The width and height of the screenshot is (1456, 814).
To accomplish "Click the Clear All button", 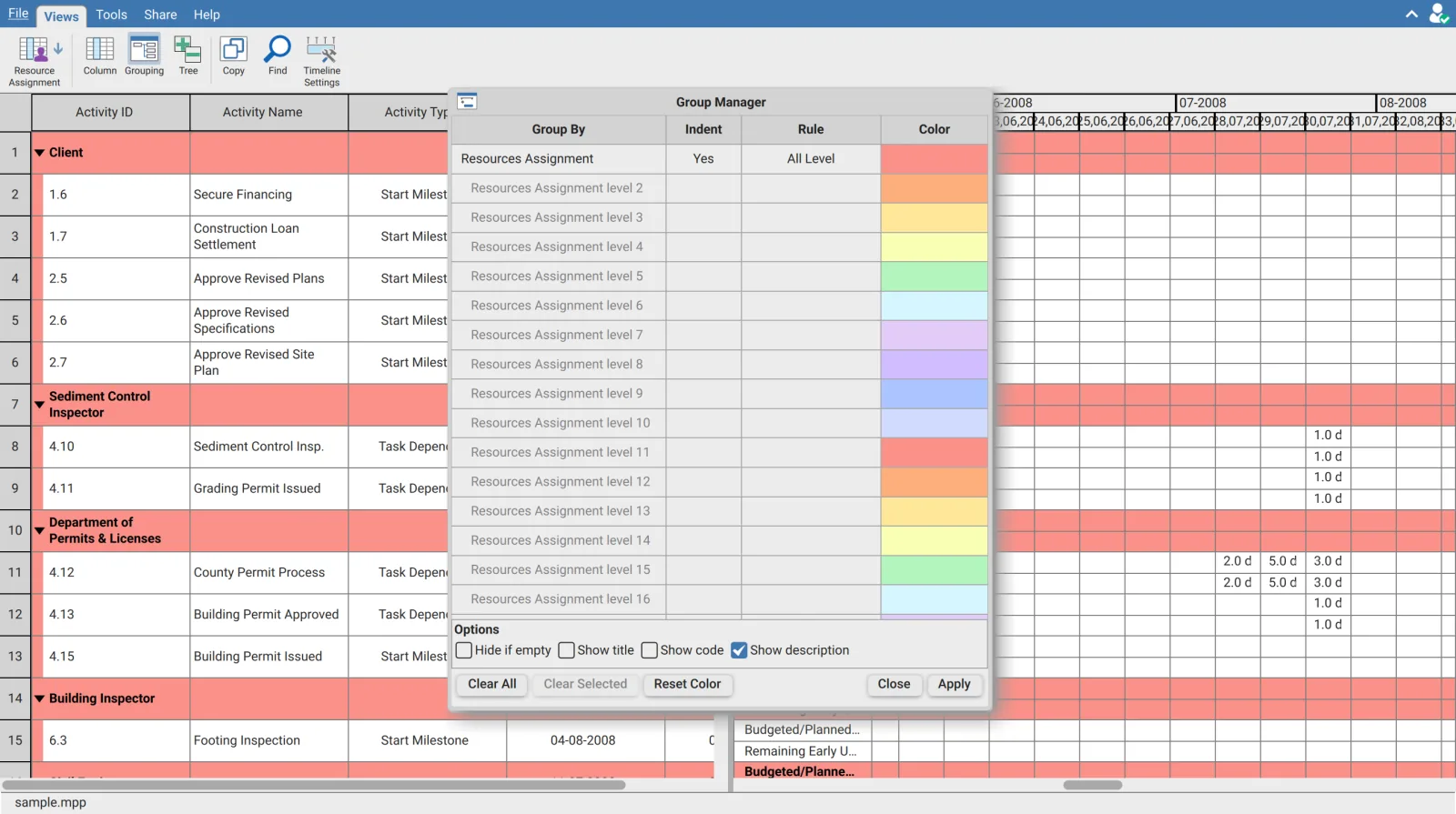I will pos(492,684).
